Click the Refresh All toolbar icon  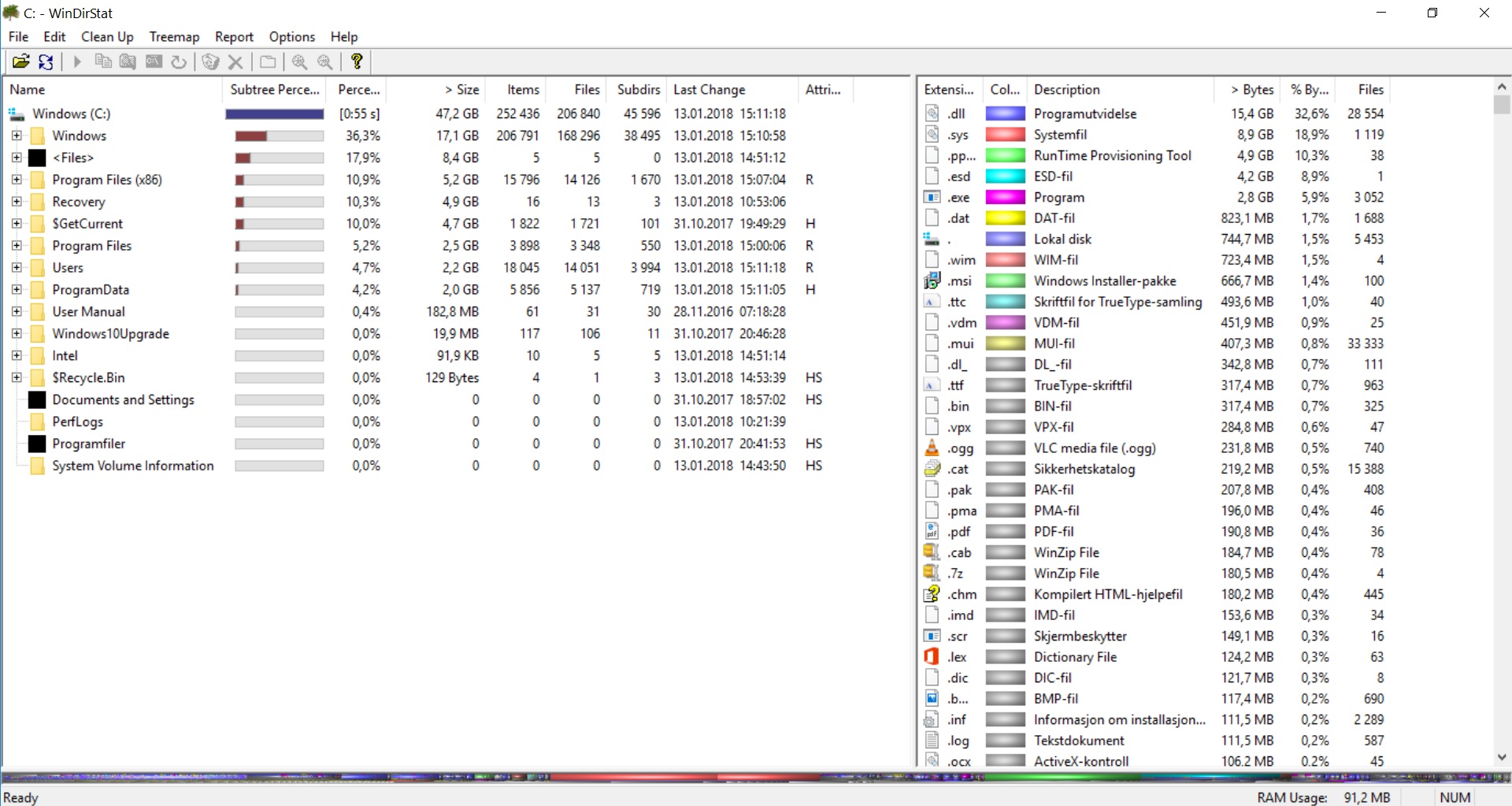coord(46,61)
